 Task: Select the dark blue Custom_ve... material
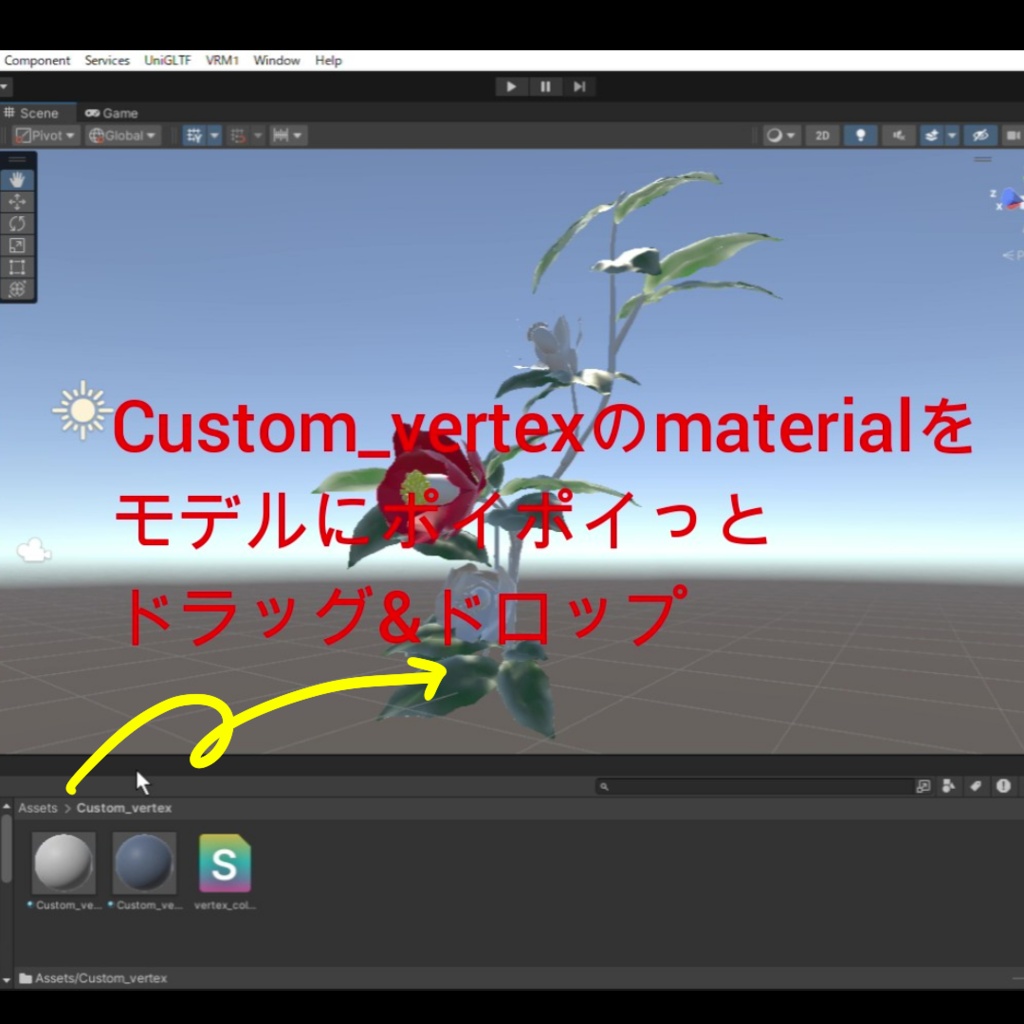pos(144,863)
